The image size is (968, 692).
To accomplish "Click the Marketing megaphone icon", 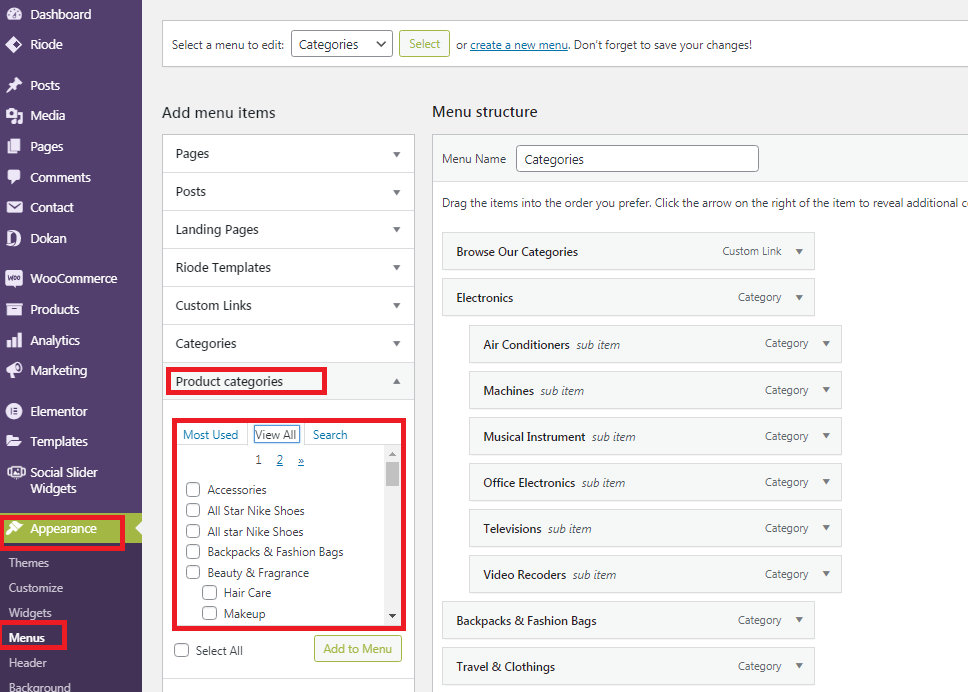I will click(x=14, y=370).
